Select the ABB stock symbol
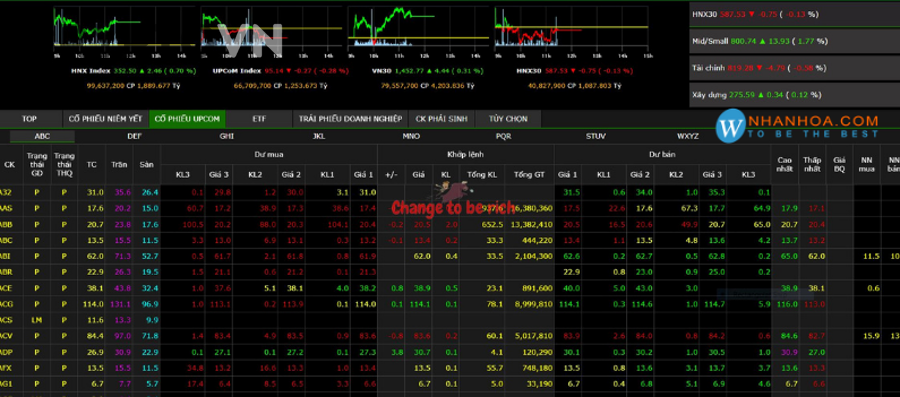The height and width of the screenshot is (397, 900). (x=7, y=225)
